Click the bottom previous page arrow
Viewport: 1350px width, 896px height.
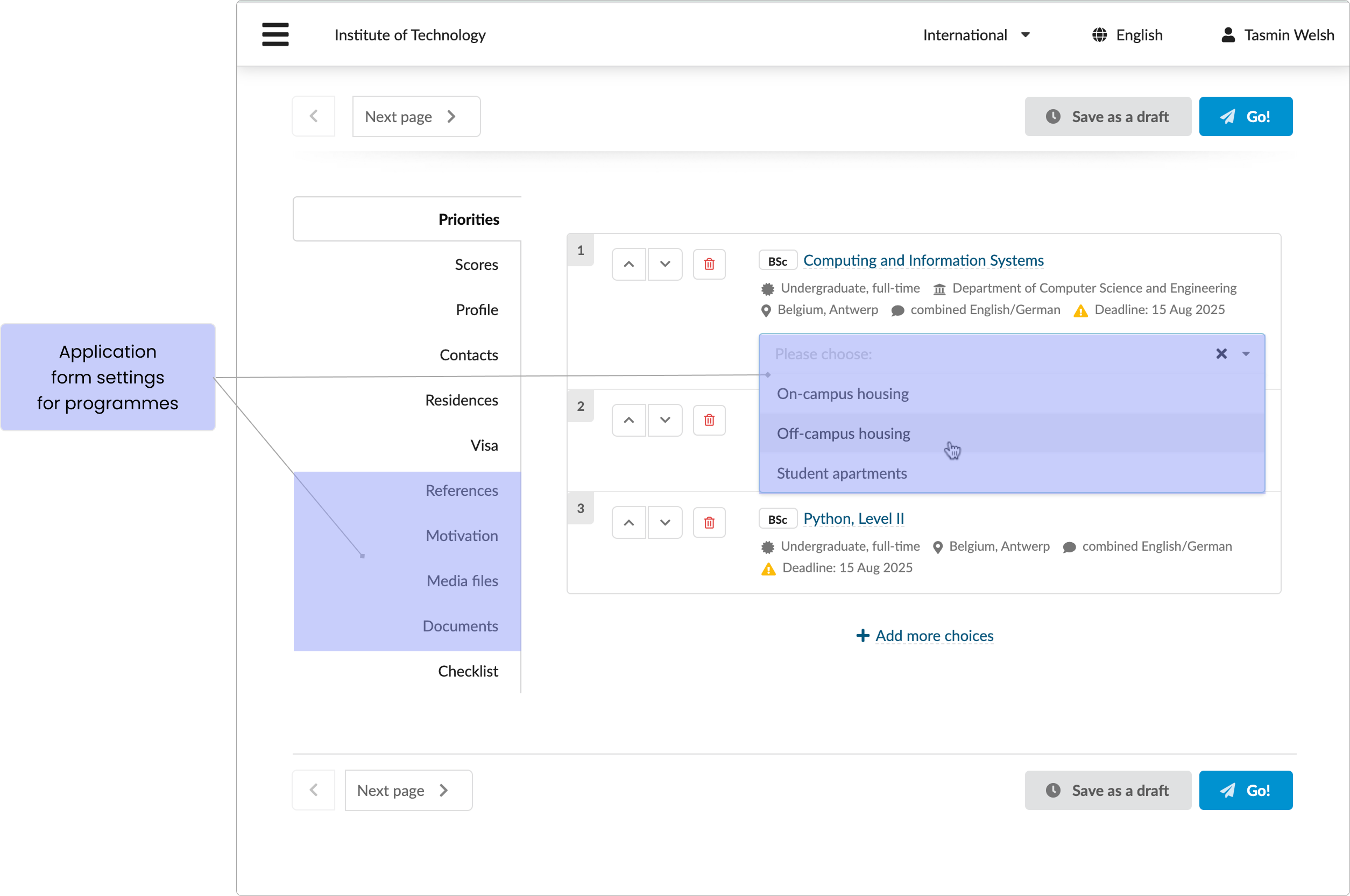(314, 790)
